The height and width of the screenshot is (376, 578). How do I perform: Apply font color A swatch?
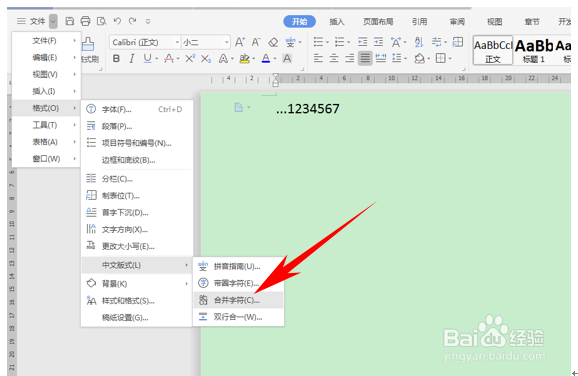point(266,58)
